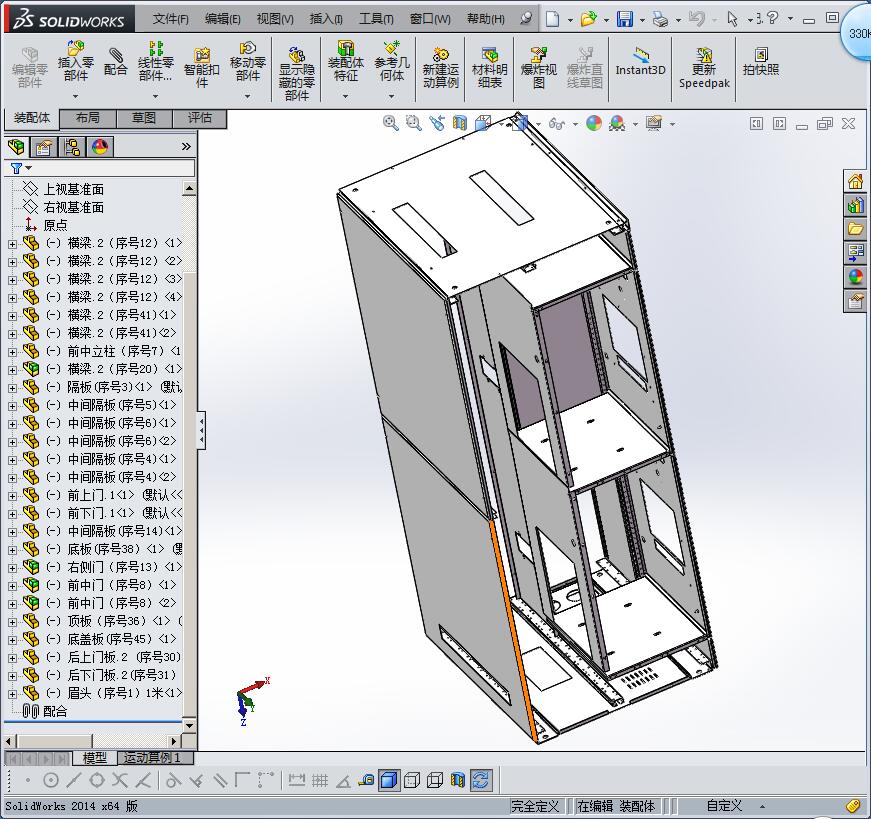Select 右视基准面 in the feature tree

[x=73, y=207]
